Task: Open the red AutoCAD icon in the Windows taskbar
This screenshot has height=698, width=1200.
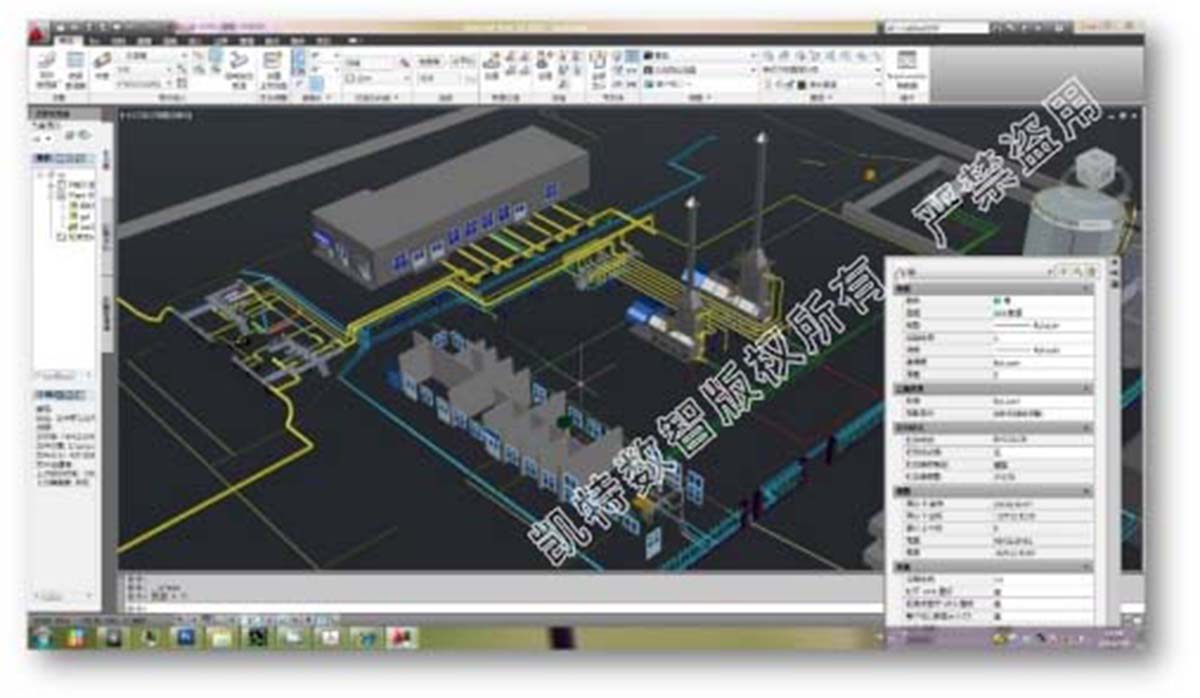Action: (x=401, y=636)
